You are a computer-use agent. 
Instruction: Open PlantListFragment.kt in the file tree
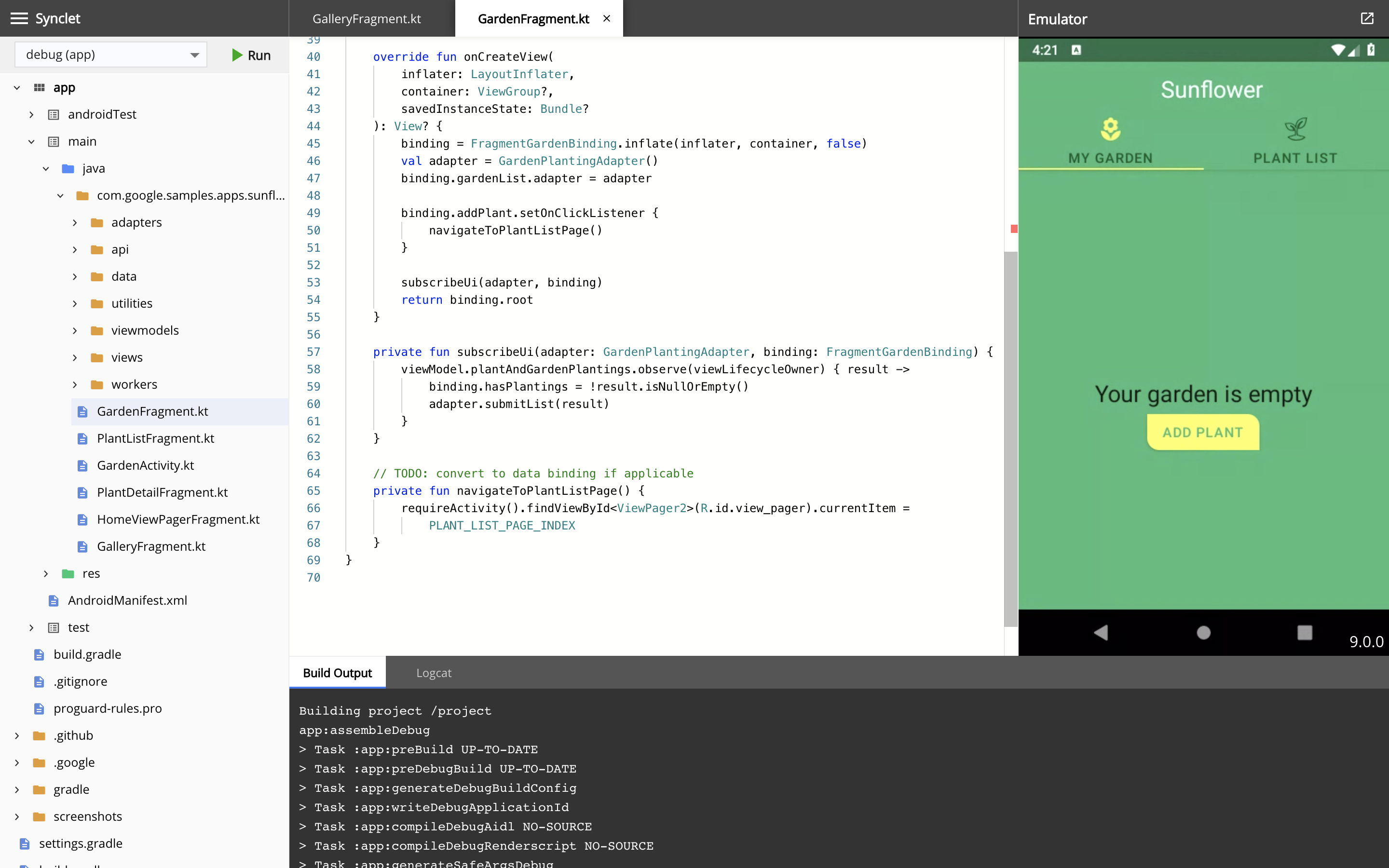click(155, 438)
